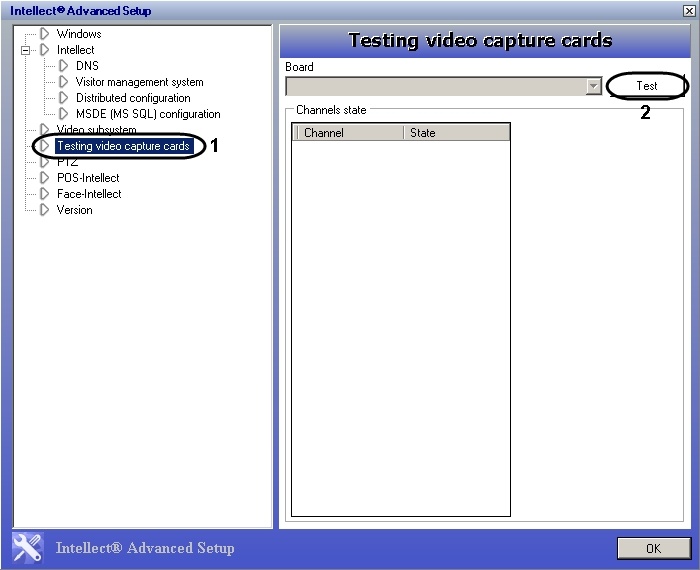700x570 pixels.
Task: Open Visitor management system item
Action: click(139, 82)
